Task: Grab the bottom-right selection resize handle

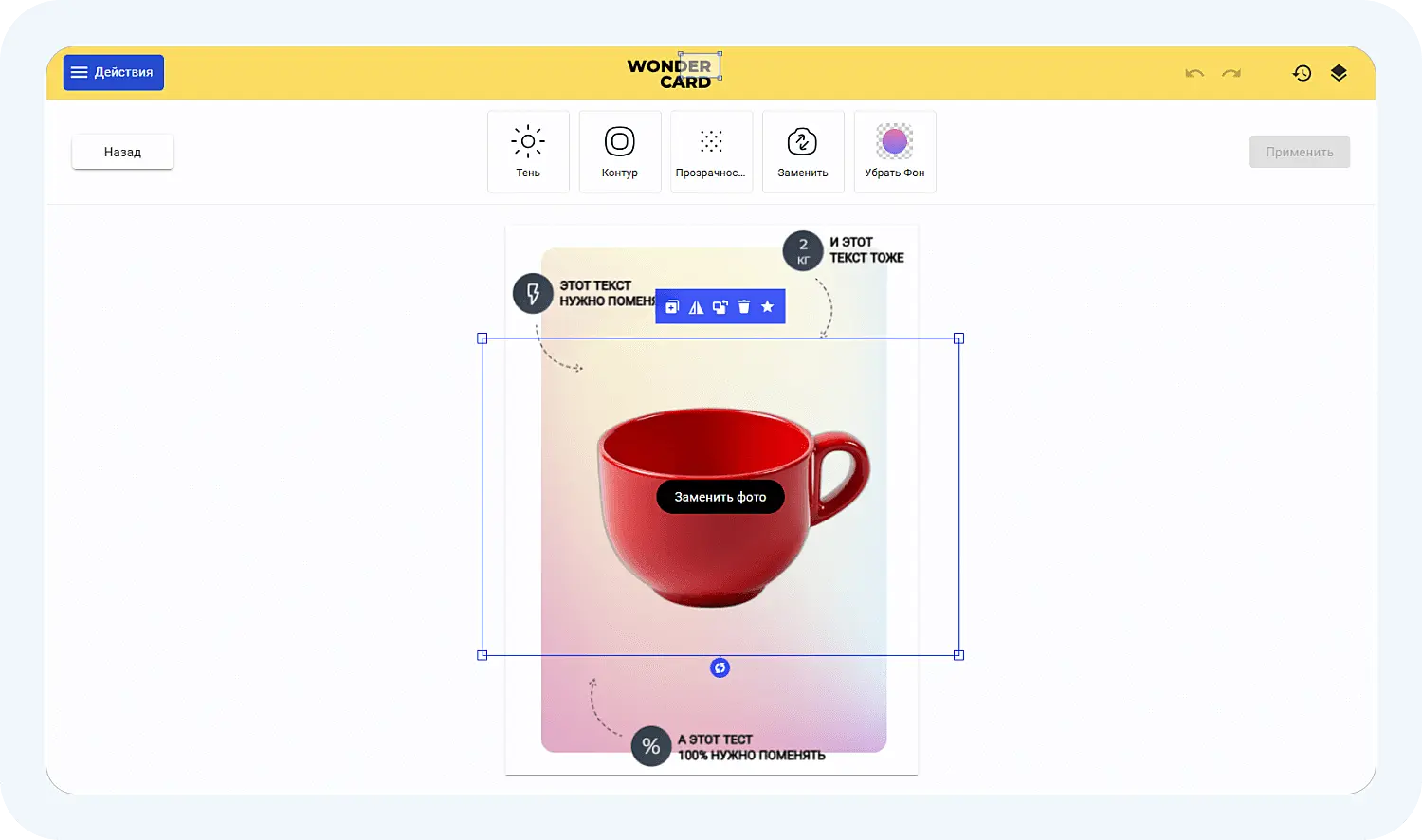Action: coord(959,654)
